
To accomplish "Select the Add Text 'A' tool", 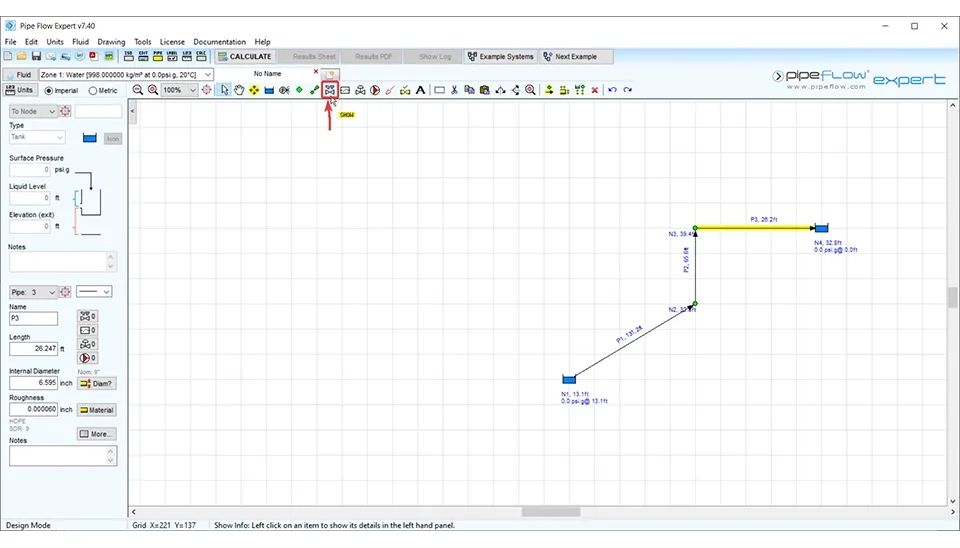I will [x=420, y=90].
